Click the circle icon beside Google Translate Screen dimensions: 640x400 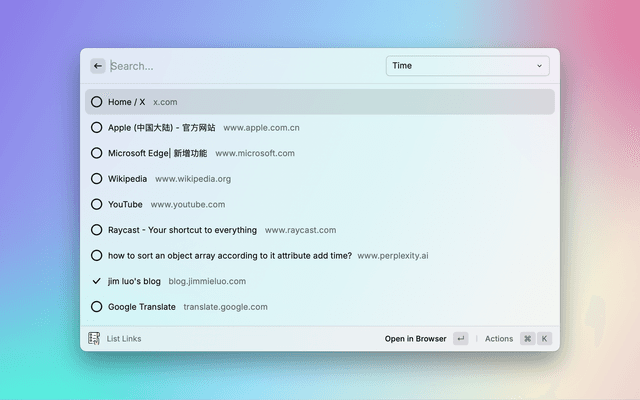[96, 307]
